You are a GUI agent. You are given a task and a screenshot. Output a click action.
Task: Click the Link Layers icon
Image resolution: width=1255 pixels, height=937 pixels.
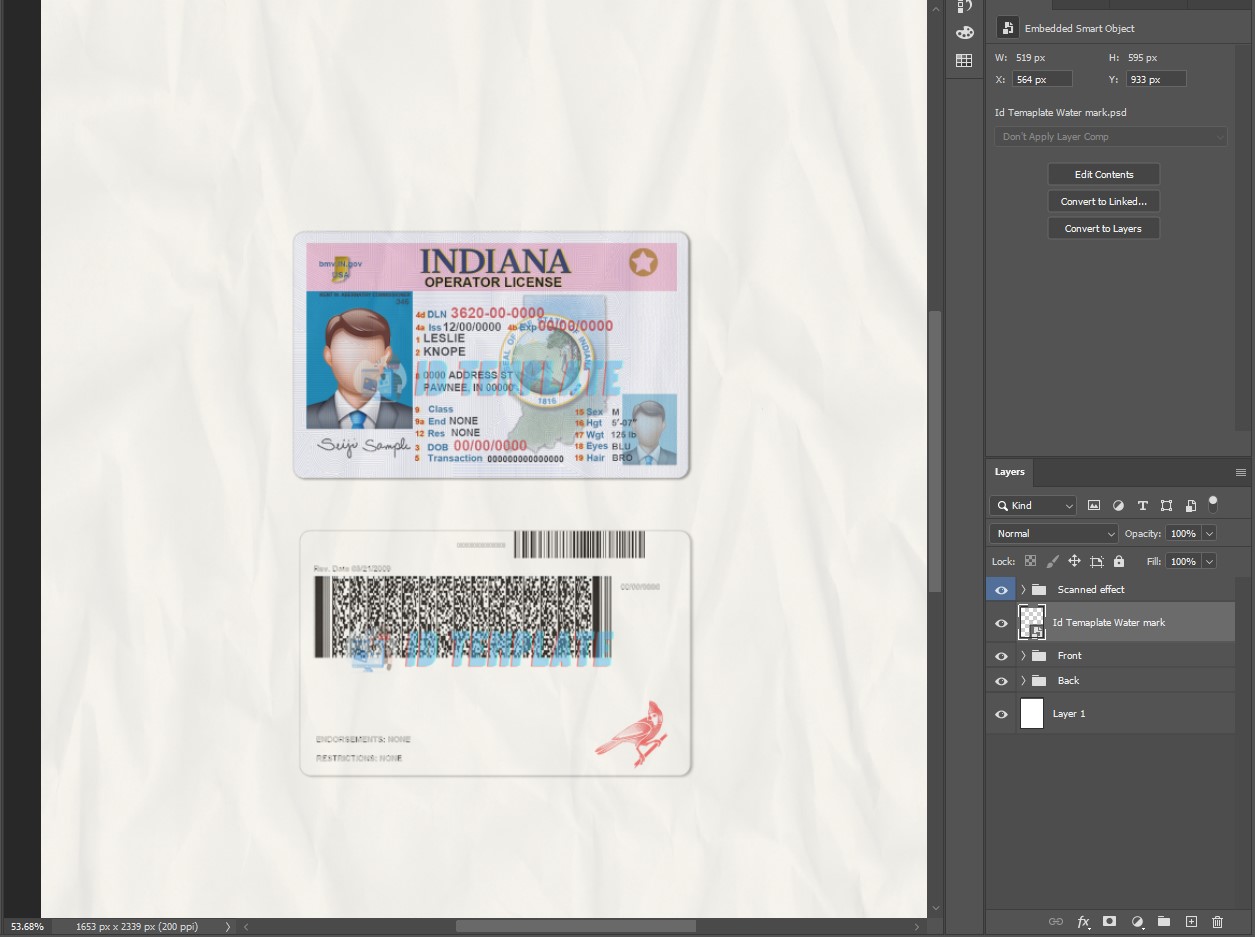pos(1055,922)
